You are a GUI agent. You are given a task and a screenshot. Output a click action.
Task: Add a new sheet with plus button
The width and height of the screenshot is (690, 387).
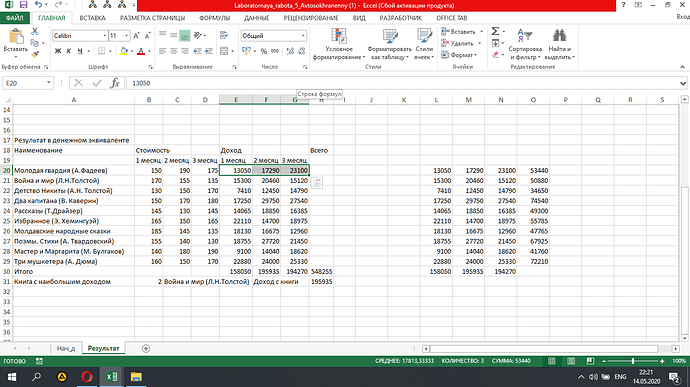pyautogui.click(x=146, y=348)
